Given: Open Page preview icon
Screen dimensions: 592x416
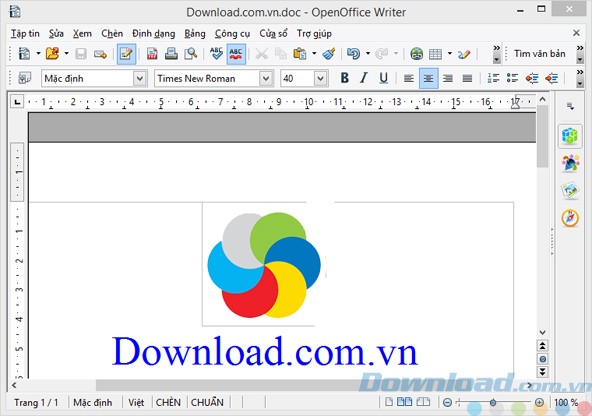Looking at the screenshot, I should pos(191,54).
